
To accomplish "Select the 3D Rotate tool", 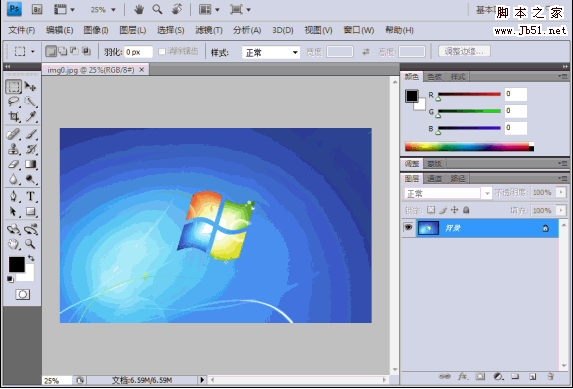I will pyautogui.click(x=14, y=229).
